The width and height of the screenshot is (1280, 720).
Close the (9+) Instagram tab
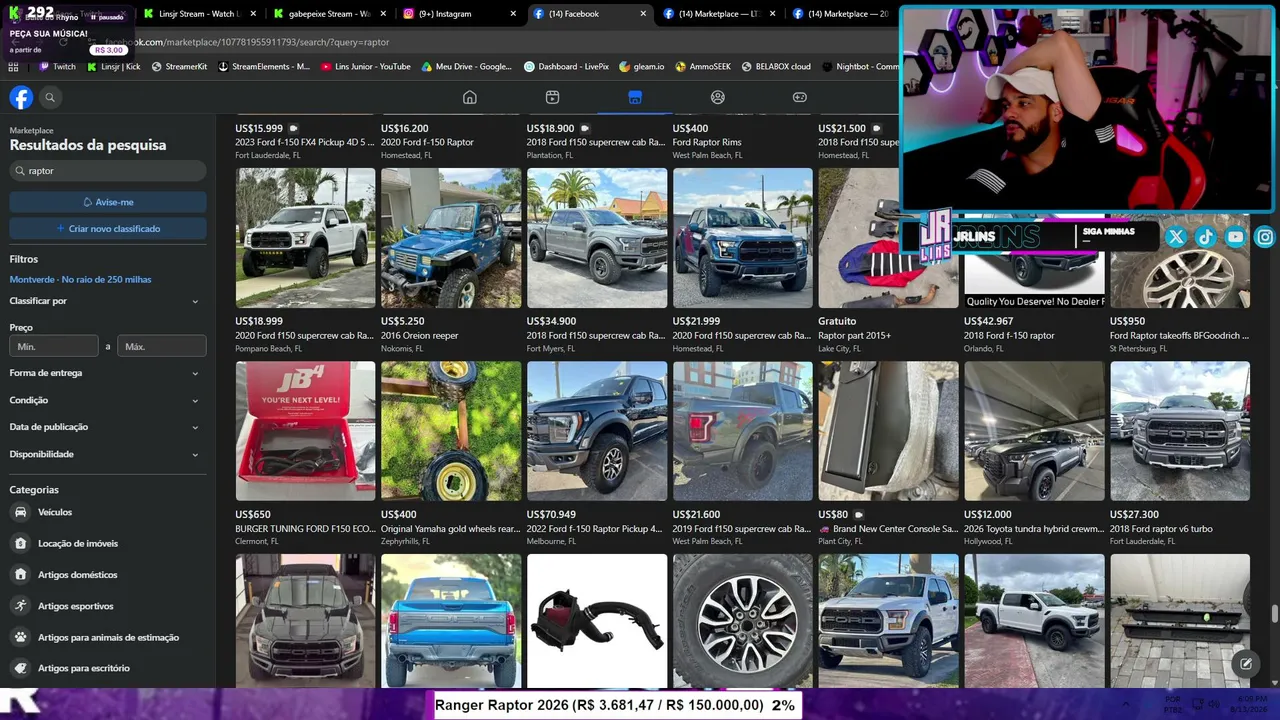point(513,14)
